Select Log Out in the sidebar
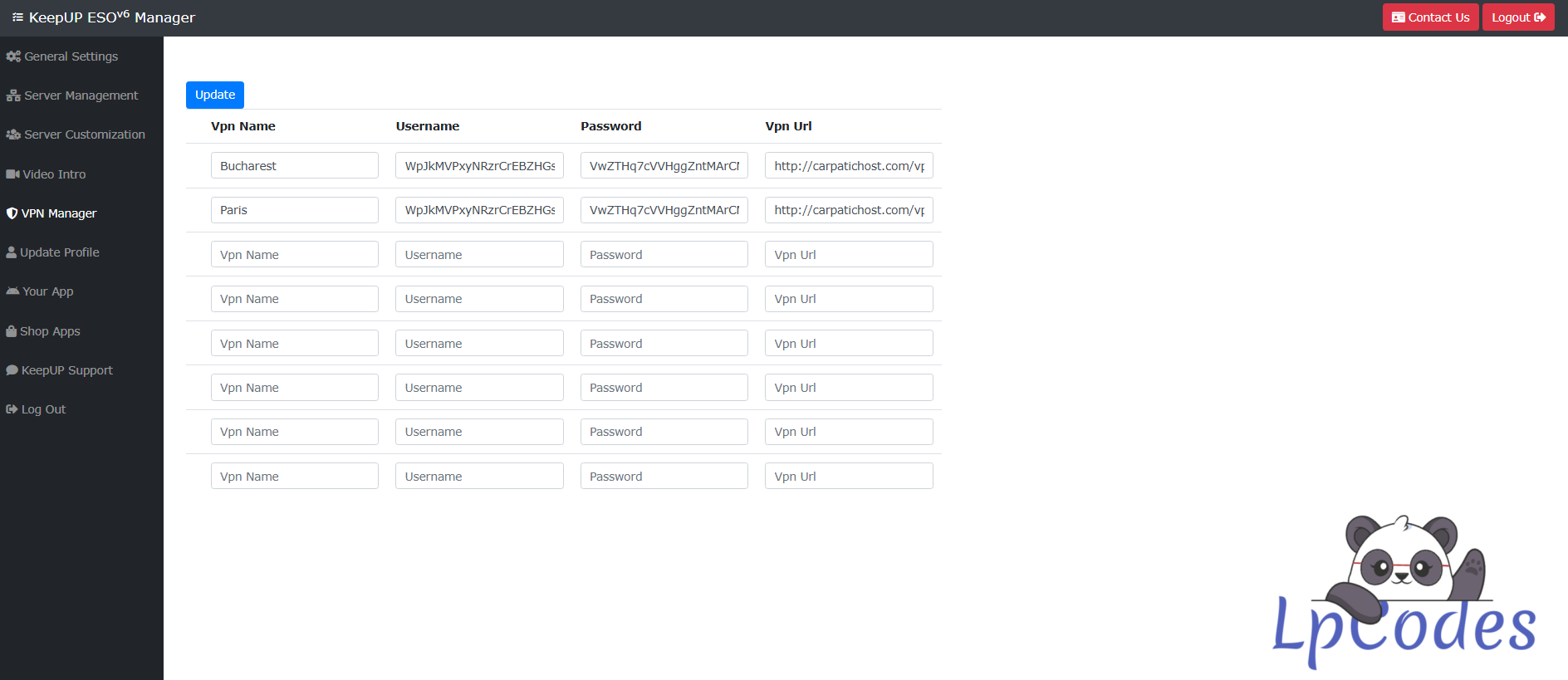Viewport: 1568px width, 680px height. click(x=43, y=409)
